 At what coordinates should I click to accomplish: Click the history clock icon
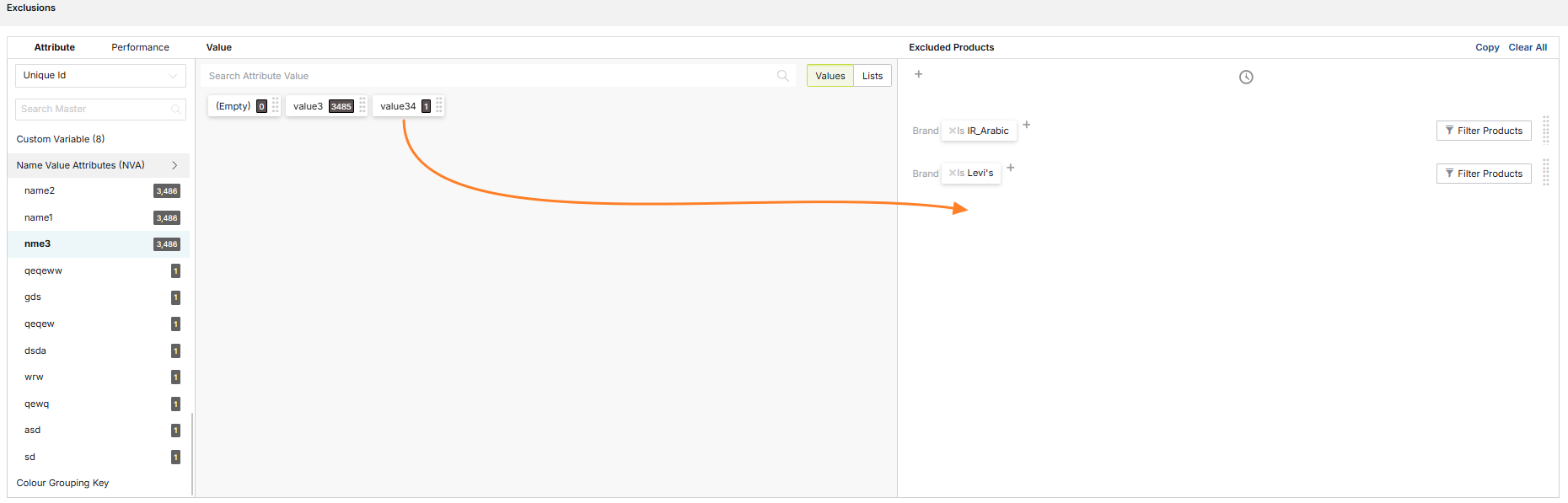coord(1246,78)
